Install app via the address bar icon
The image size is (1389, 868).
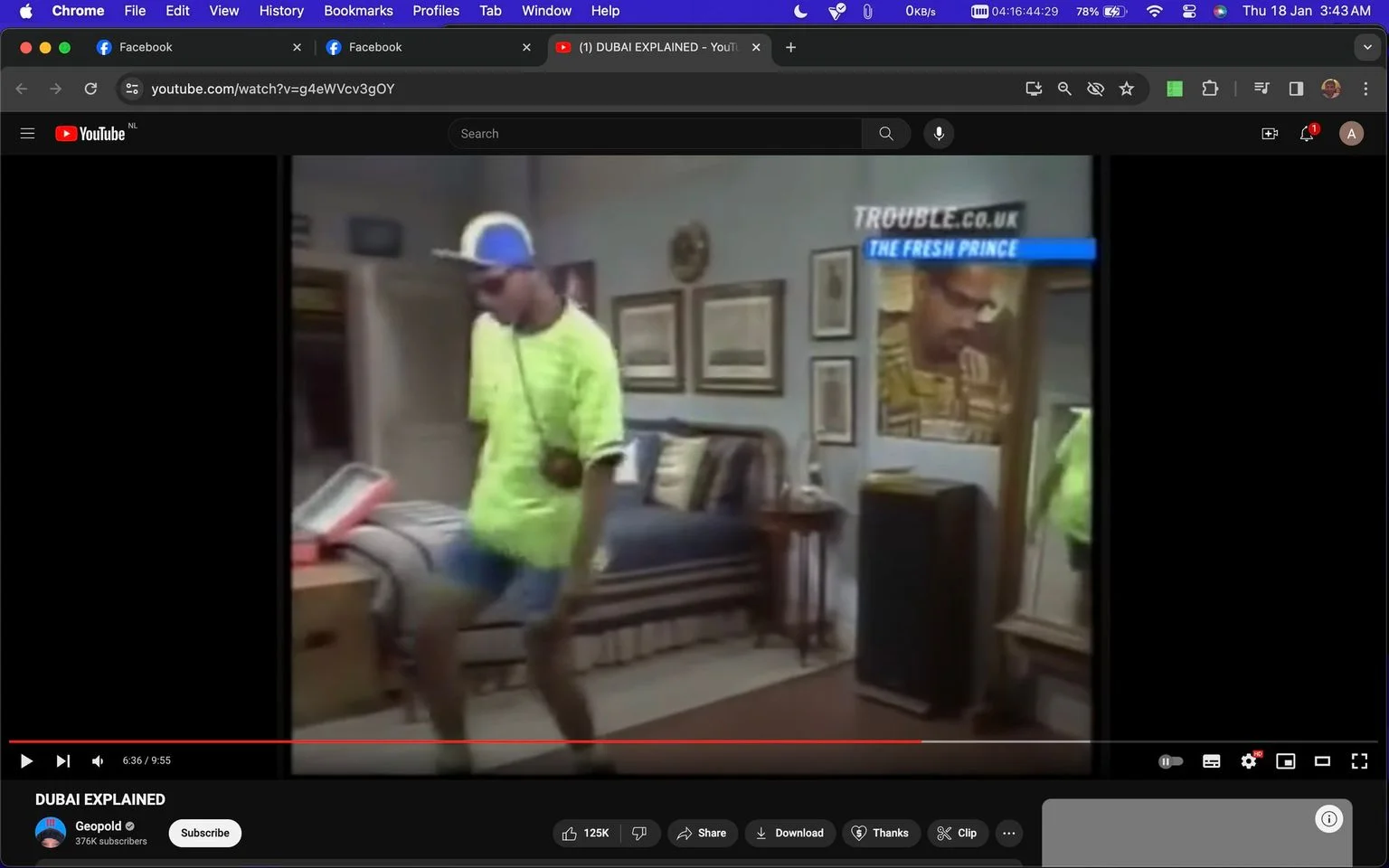(1034, 89)
